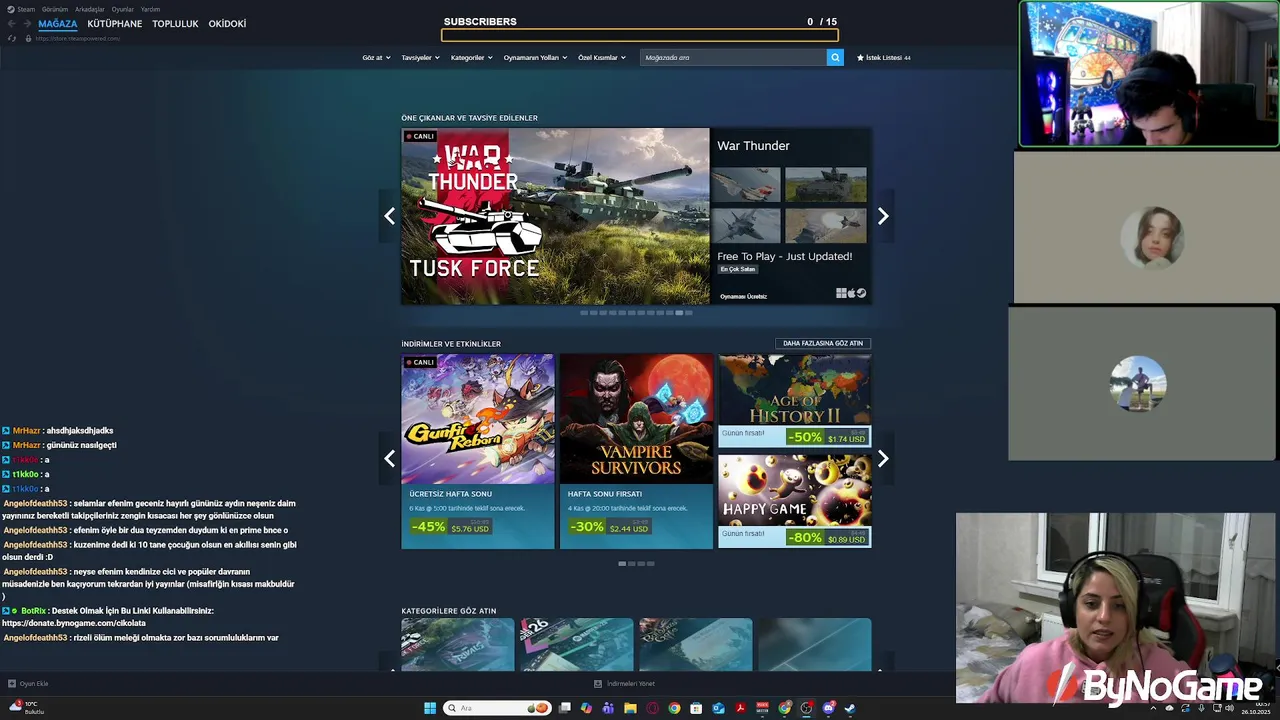Click the En Çok Satan tag

click(x=738, y=269)
